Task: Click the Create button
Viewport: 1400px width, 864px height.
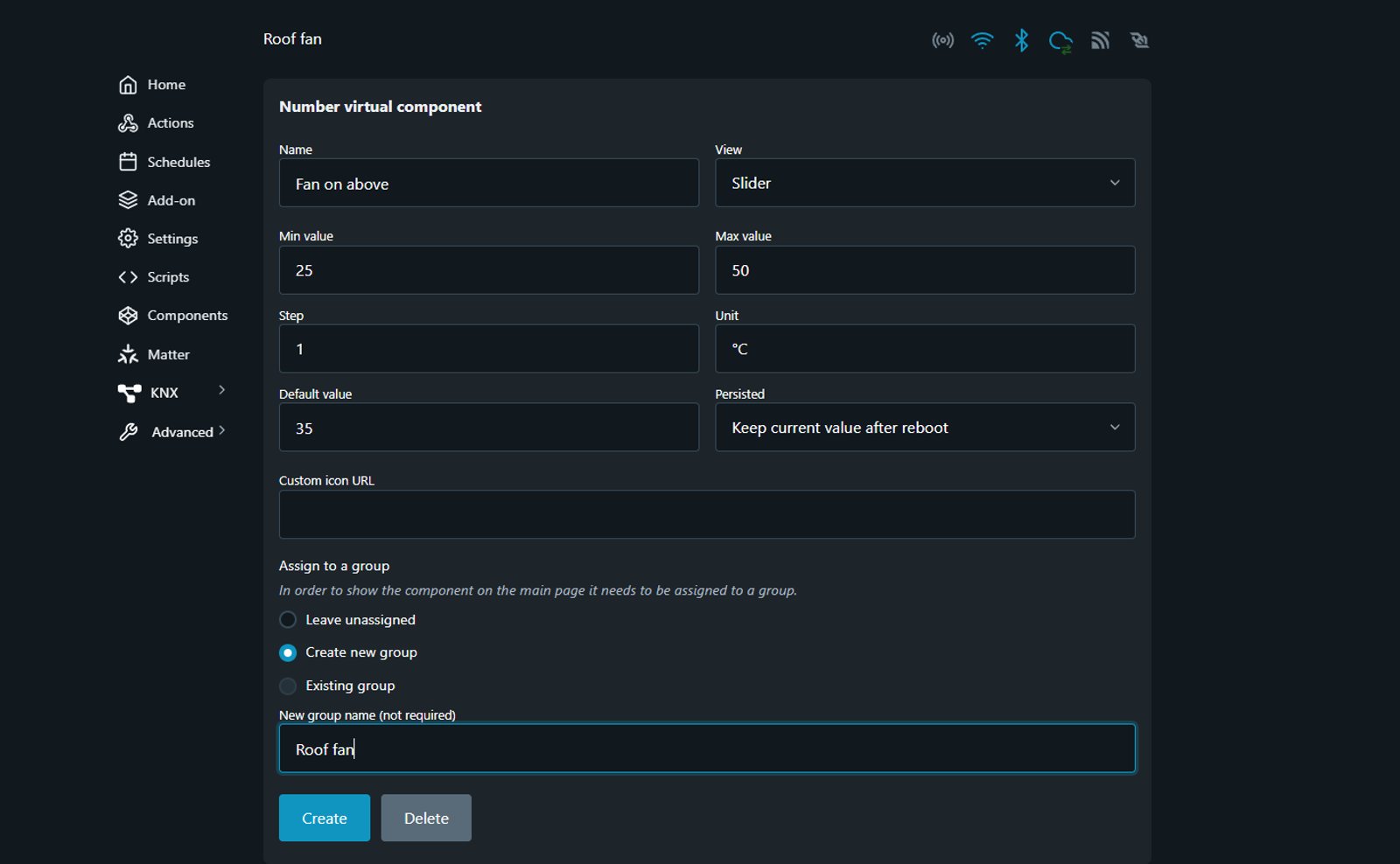Action: (x=325, y=819)
